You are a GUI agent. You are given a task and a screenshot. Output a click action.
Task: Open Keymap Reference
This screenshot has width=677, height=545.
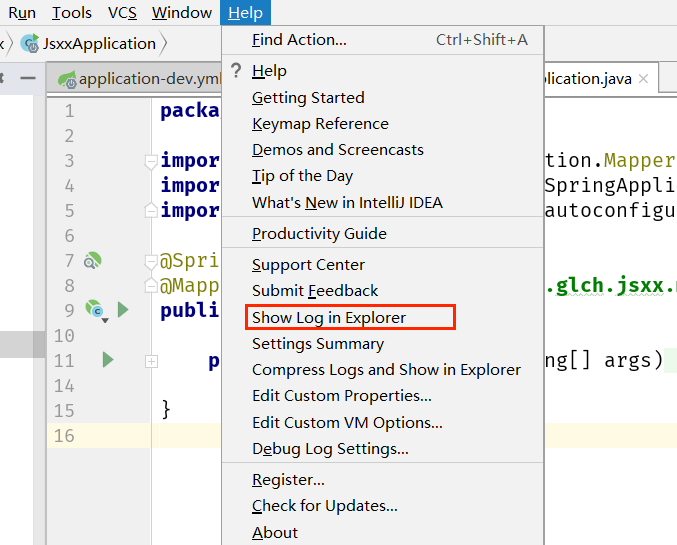click(383, 124)
